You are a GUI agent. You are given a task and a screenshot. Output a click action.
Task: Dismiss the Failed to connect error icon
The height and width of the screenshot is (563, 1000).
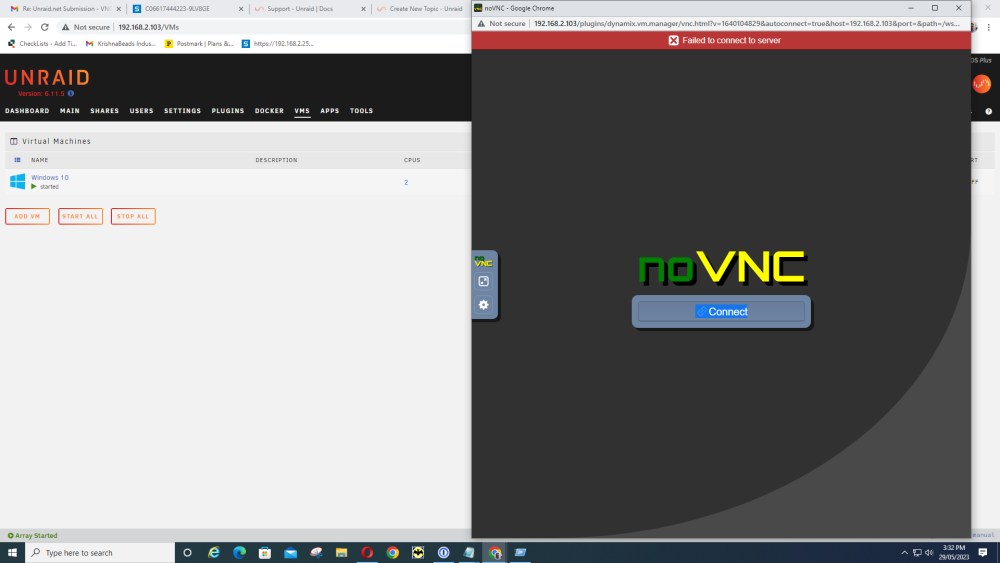[x=673, y=40]
